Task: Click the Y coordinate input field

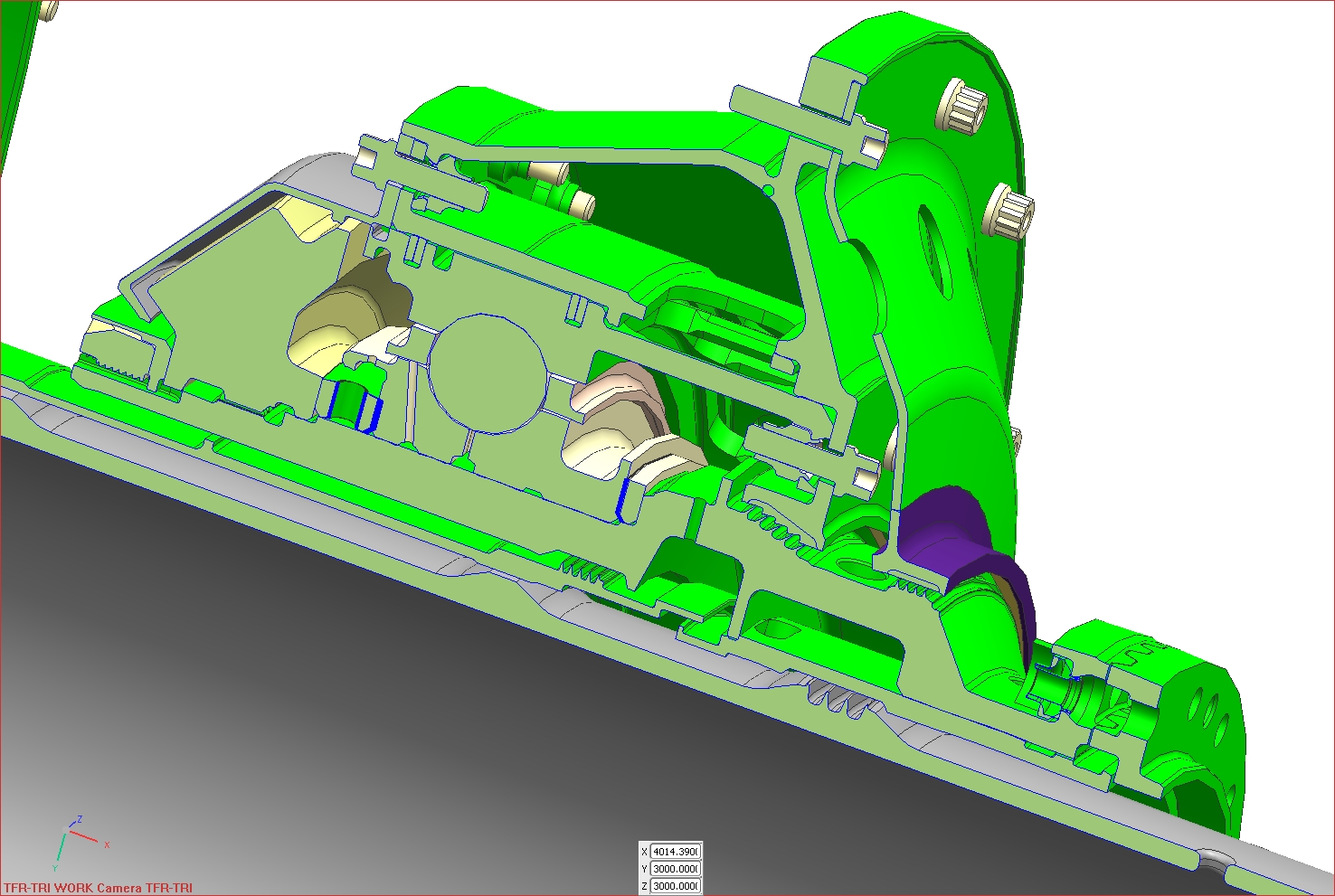Action: click(x=676, y=869)
